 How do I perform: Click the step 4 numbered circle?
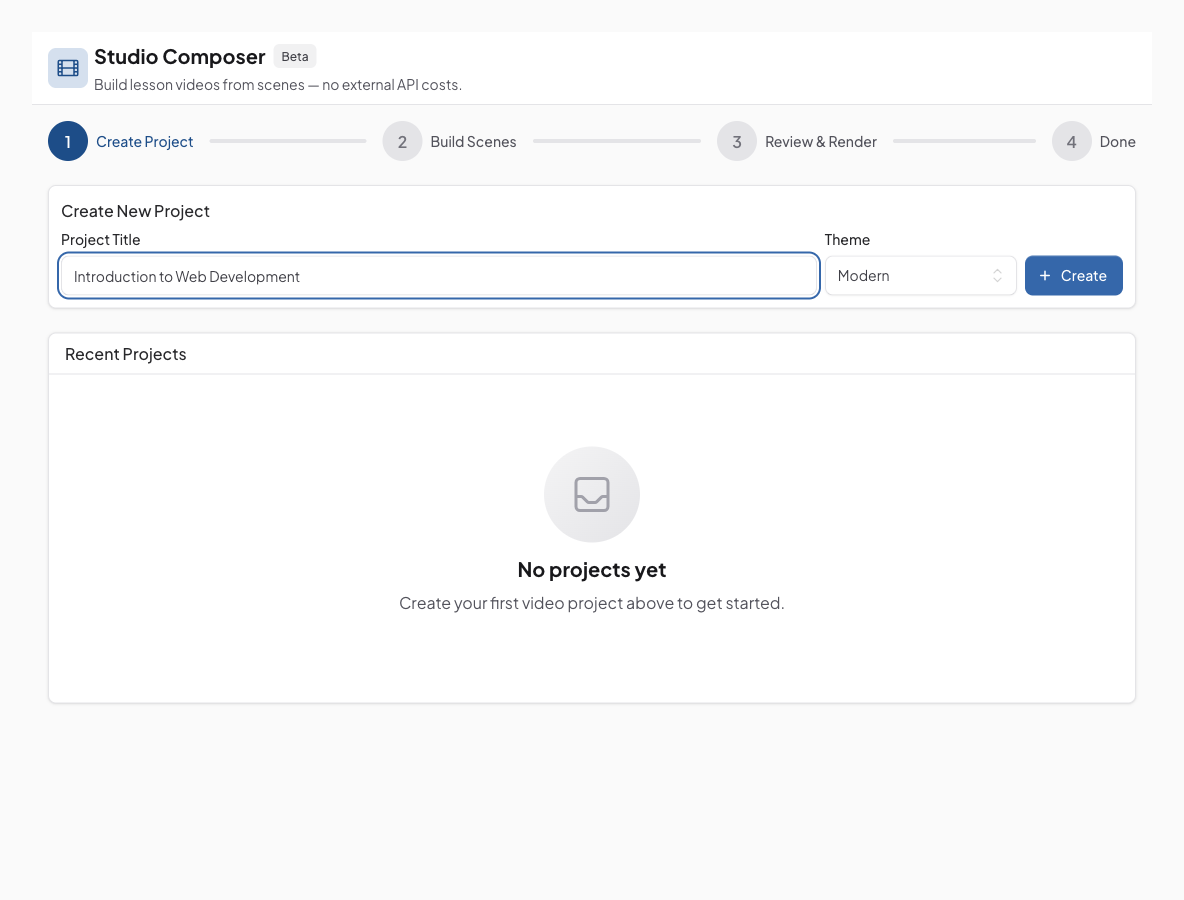(1071, 142)
